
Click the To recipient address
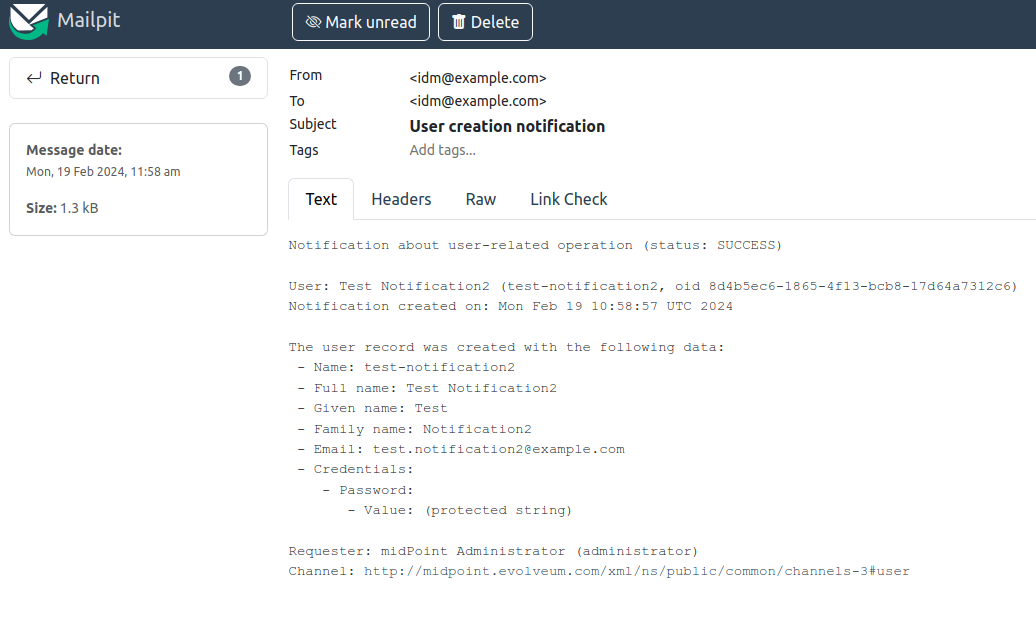478,101
